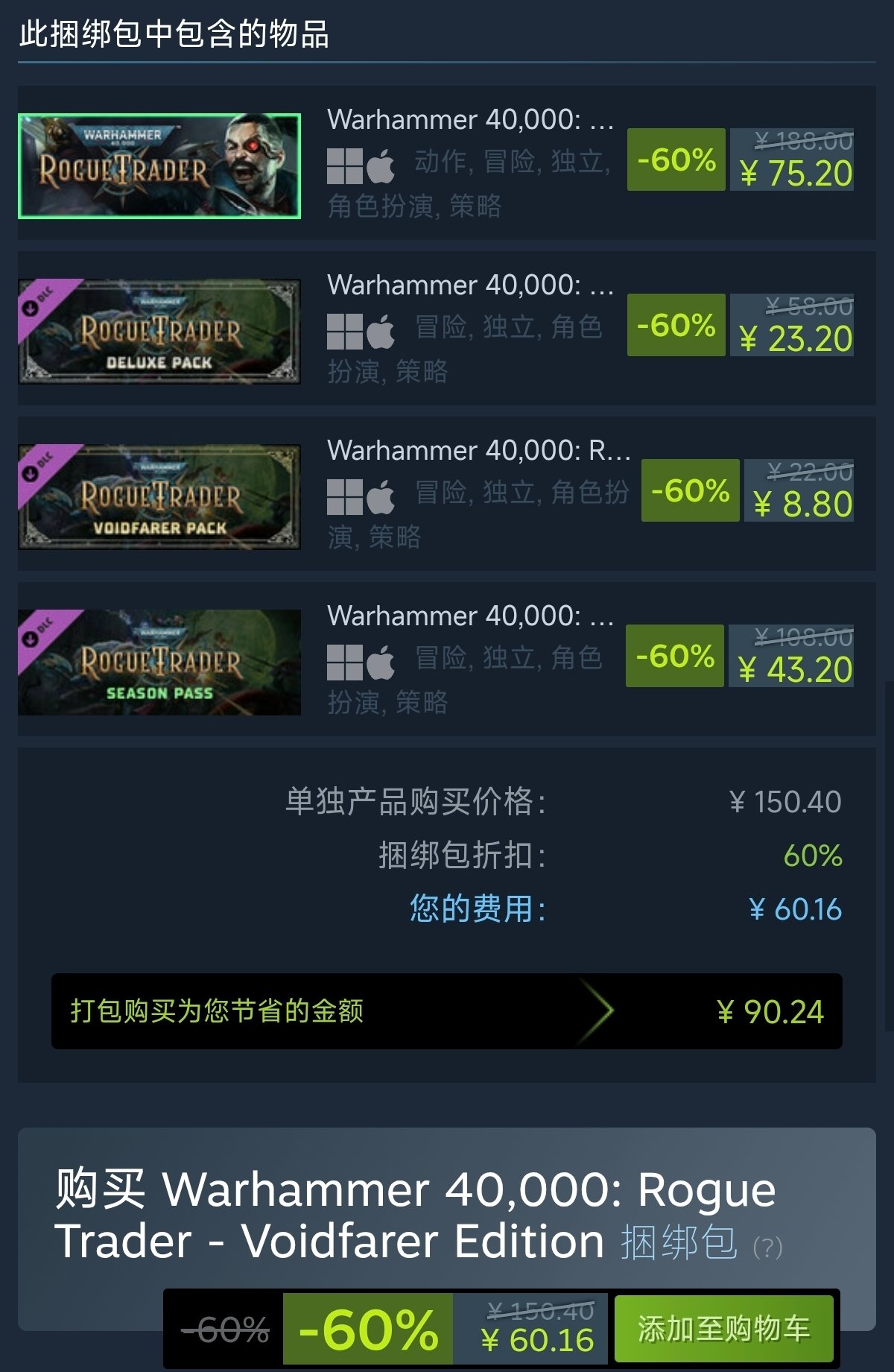
Task: Click Apple icon on Voidfarer Pack row
Action: 381,496
